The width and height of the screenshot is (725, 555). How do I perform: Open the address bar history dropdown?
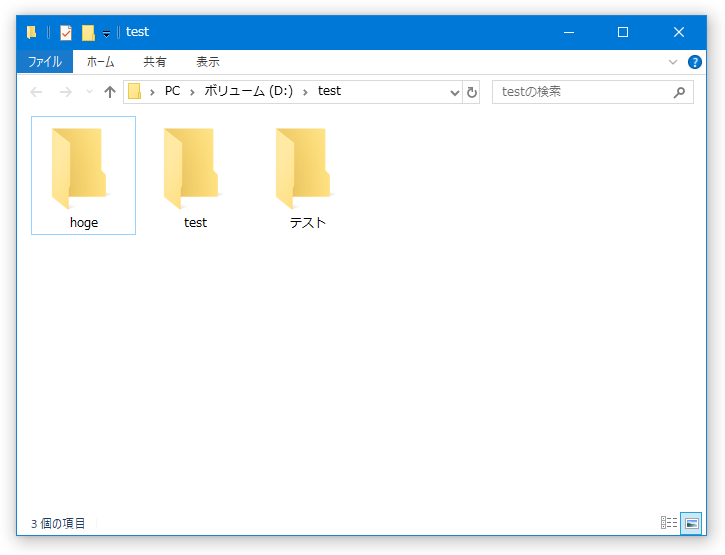[455, 92]
